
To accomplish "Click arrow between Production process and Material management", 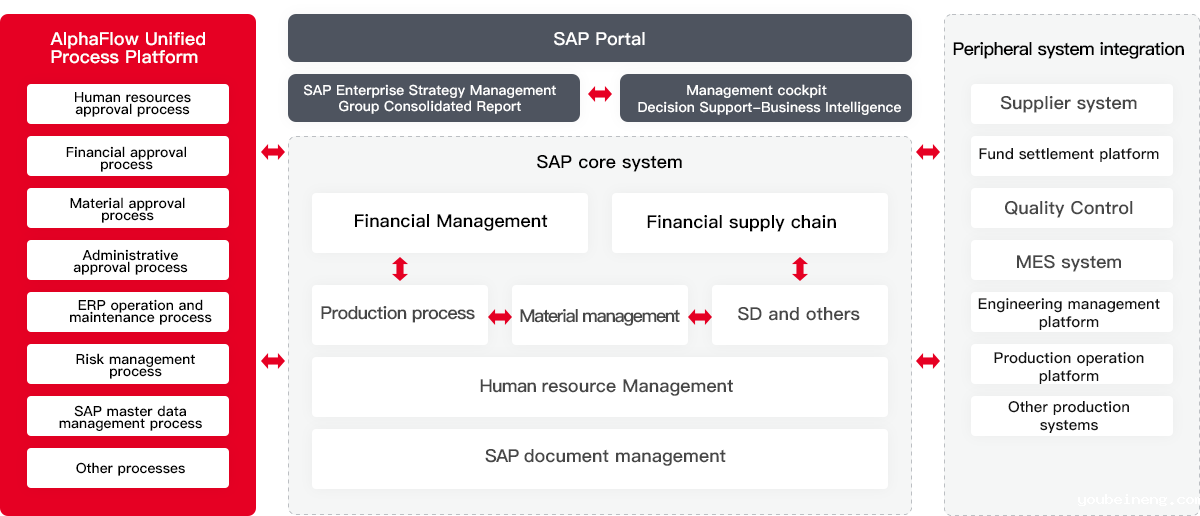I will 500,317.
